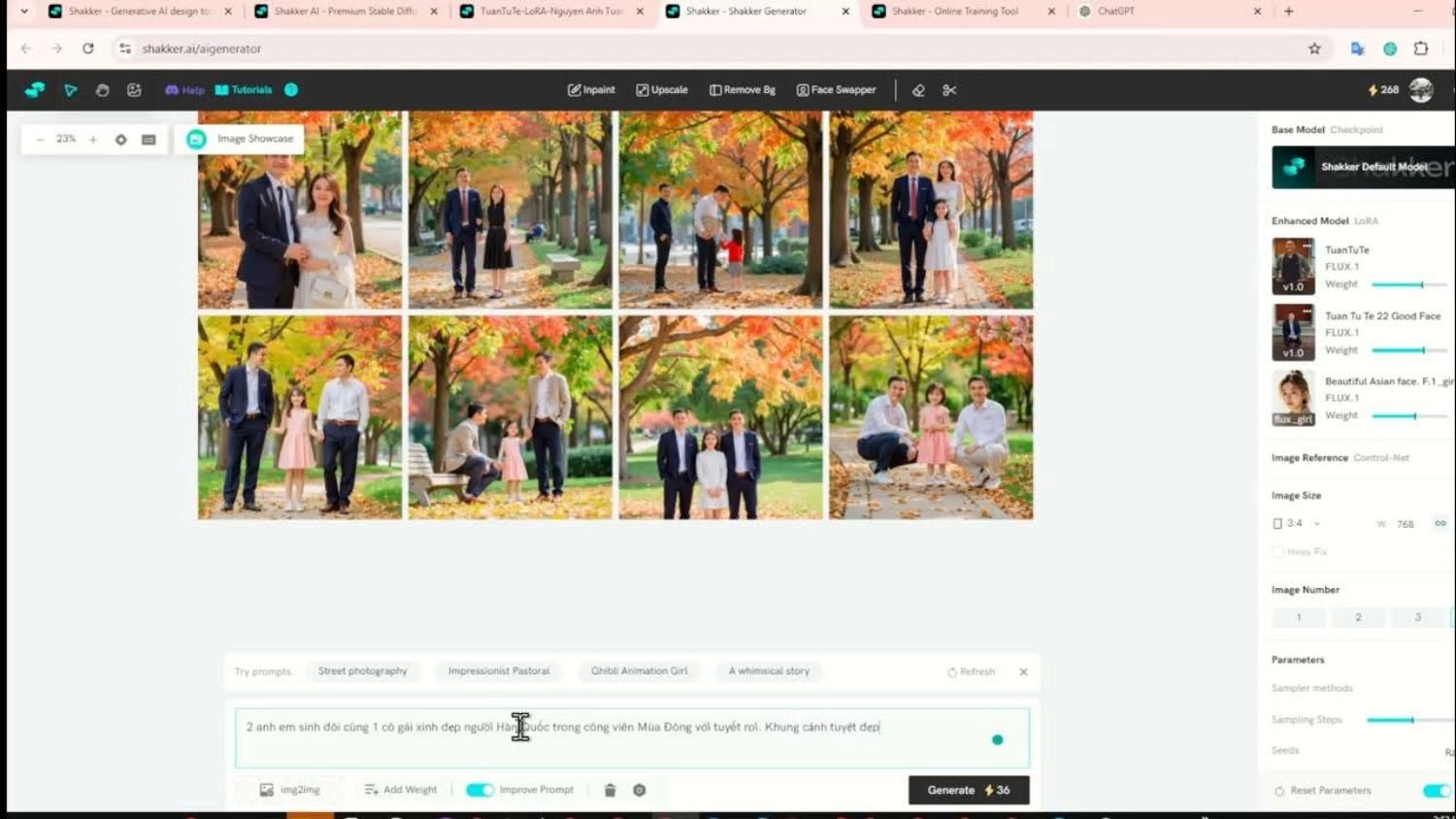The width and height of the screenshot is (1456, 819).
Task: Set image number to 2
Action: tap(1358, 617)
